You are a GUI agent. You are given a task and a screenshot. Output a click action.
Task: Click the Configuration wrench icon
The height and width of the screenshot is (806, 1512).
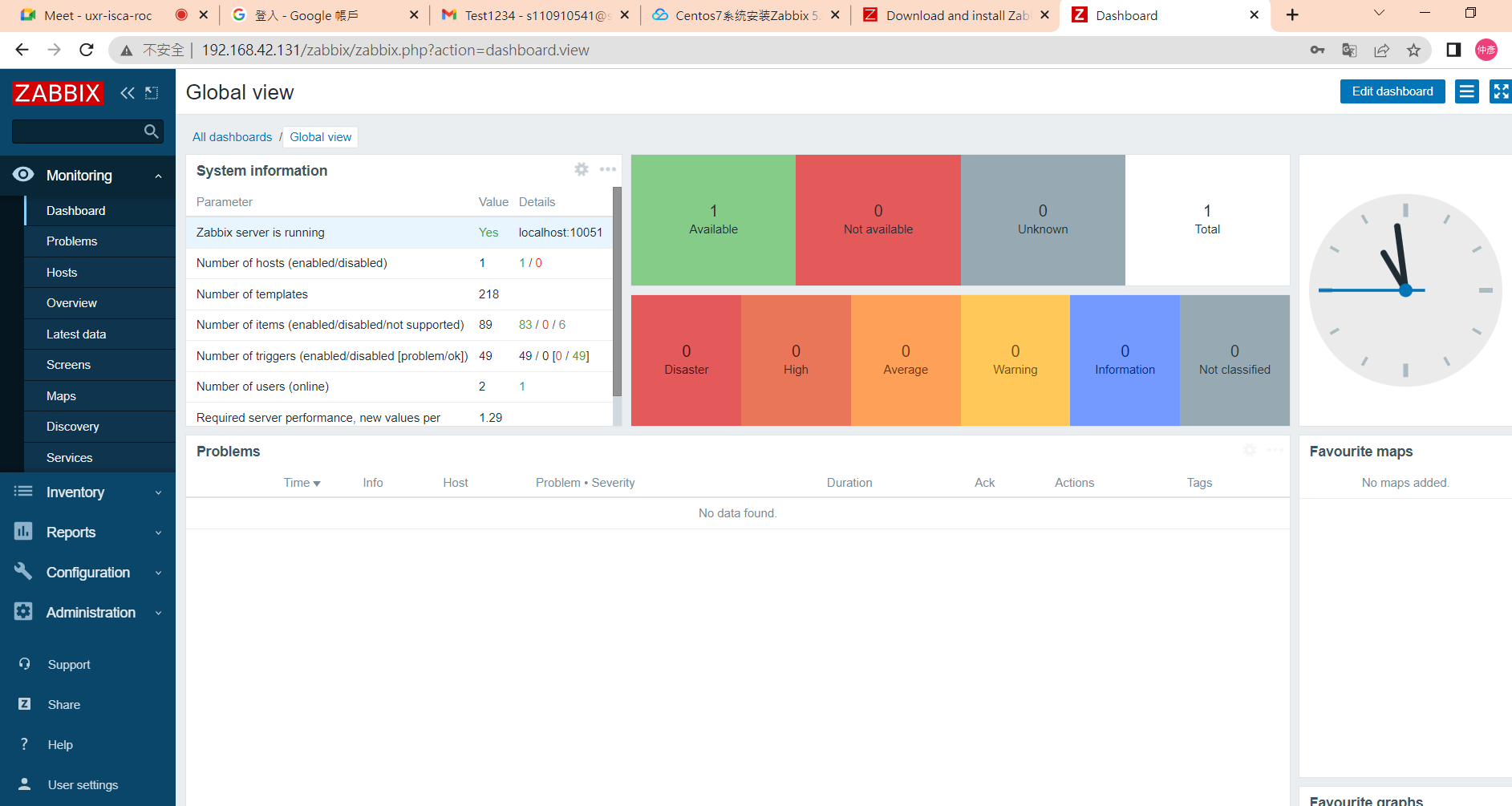point(23,572)
